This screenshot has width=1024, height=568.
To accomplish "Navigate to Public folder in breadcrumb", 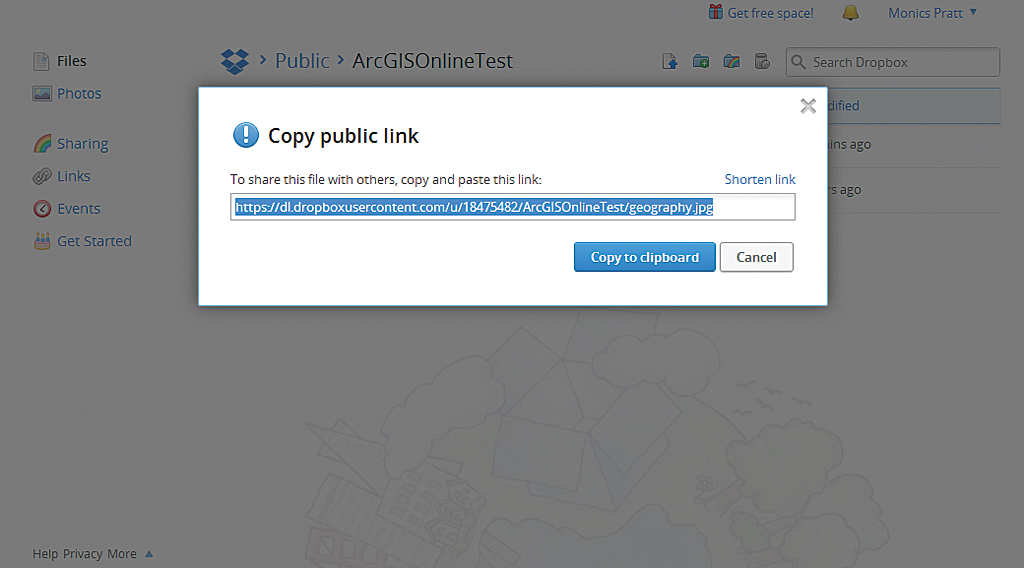I will [x=302, y=61].
